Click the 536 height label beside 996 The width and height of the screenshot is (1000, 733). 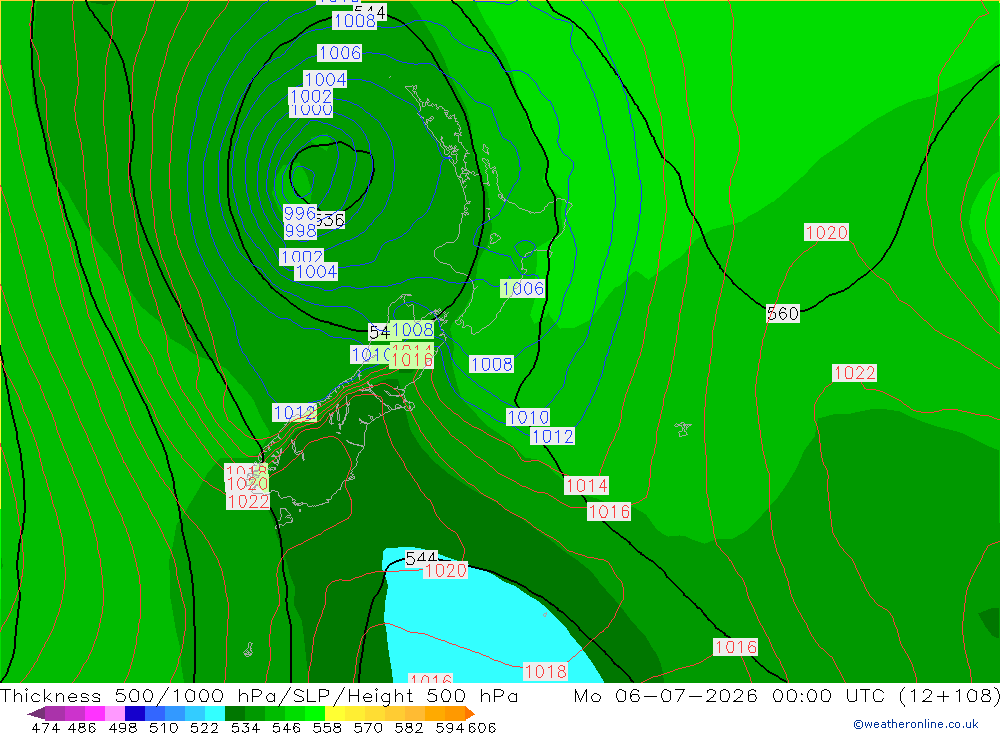point(330,221)
